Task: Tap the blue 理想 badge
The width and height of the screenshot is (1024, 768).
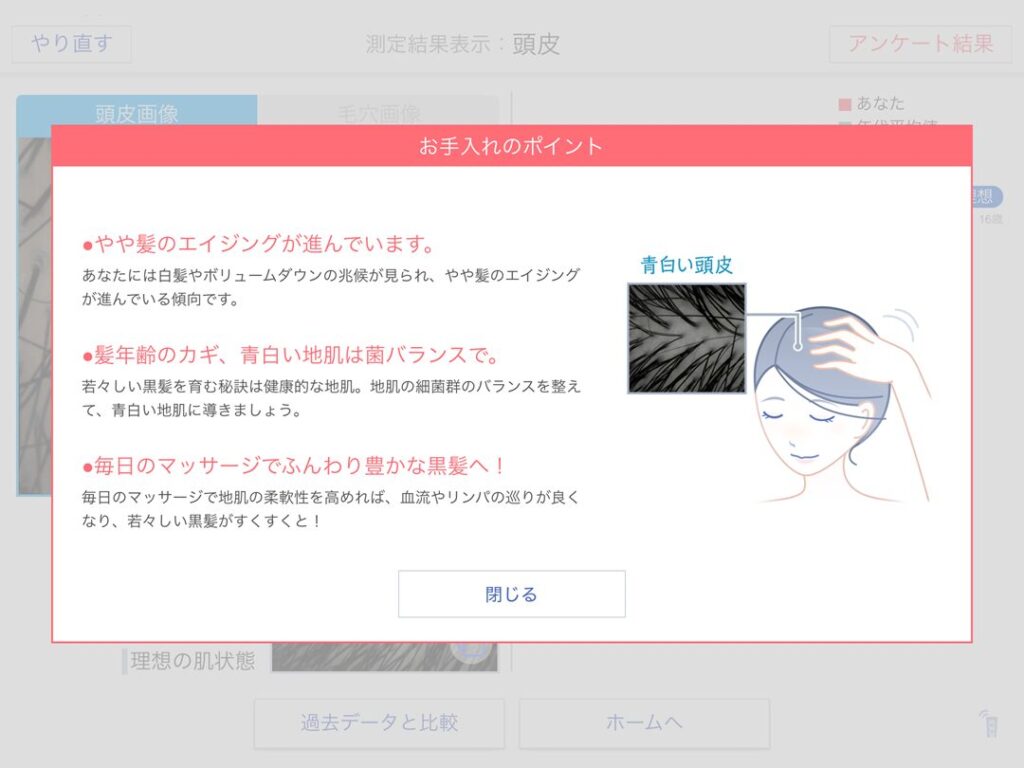Action: click(x=986, y=196)
